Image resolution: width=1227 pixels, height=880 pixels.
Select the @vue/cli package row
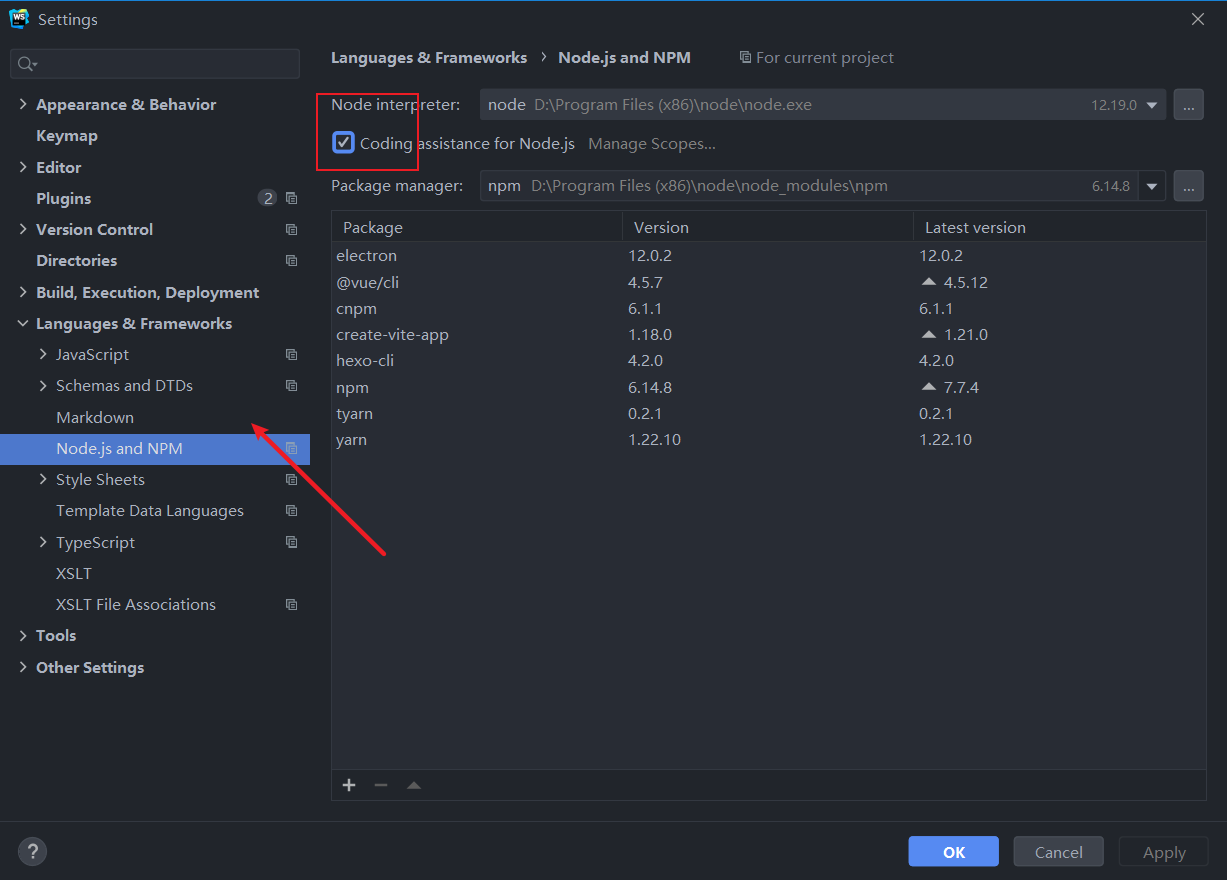coord(768,282)
